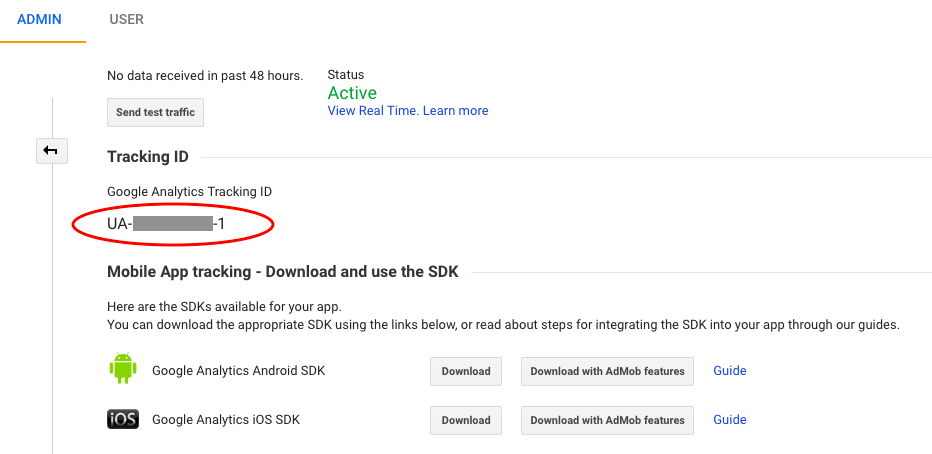Download the Google Analytics iOS SDK
Image resolution: width=932 pixels, height=454 pixels.
tap(466, 420)
